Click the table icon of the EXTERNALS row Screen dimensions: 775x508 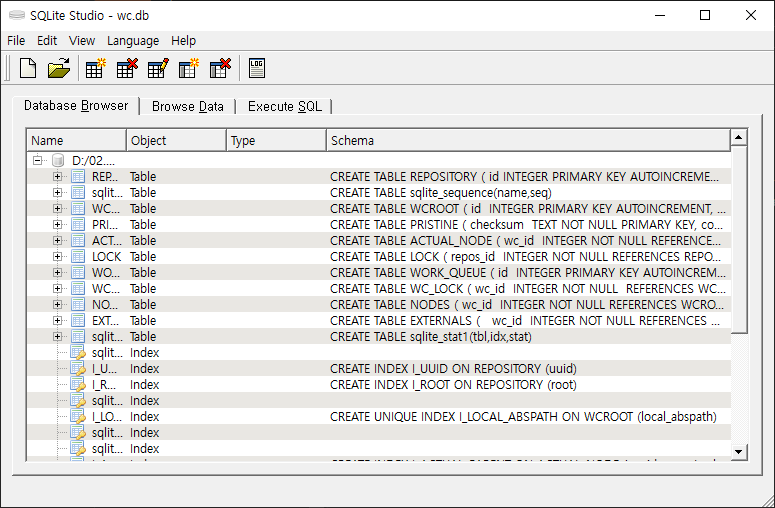[78, 320]
